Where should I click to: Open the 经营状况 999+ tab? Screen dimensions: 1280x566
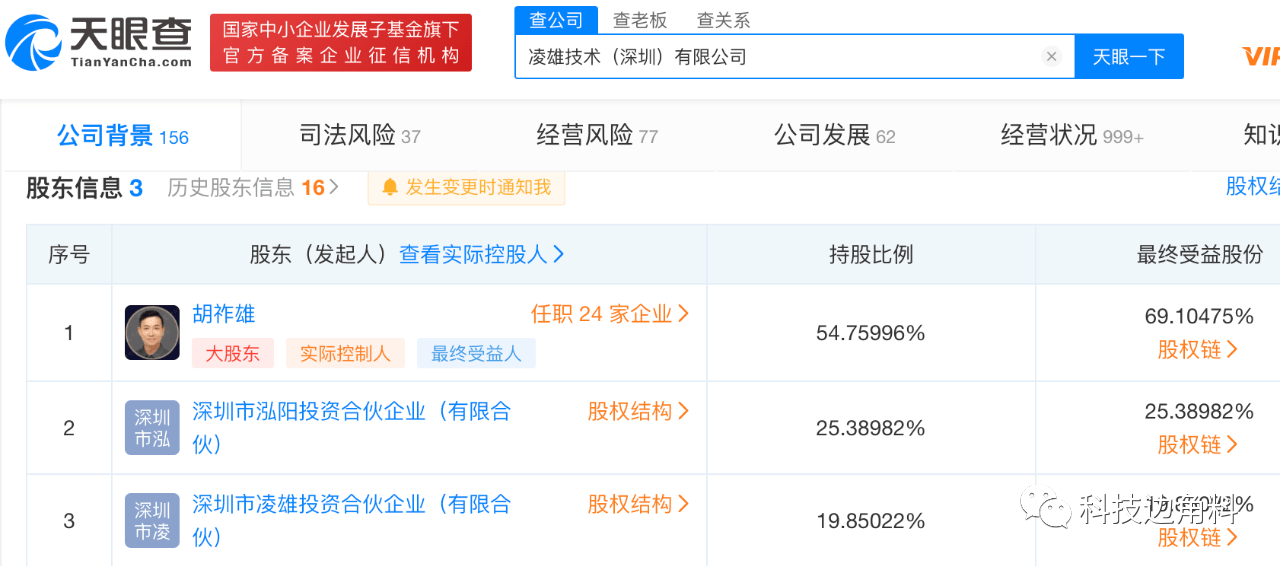1072,136
